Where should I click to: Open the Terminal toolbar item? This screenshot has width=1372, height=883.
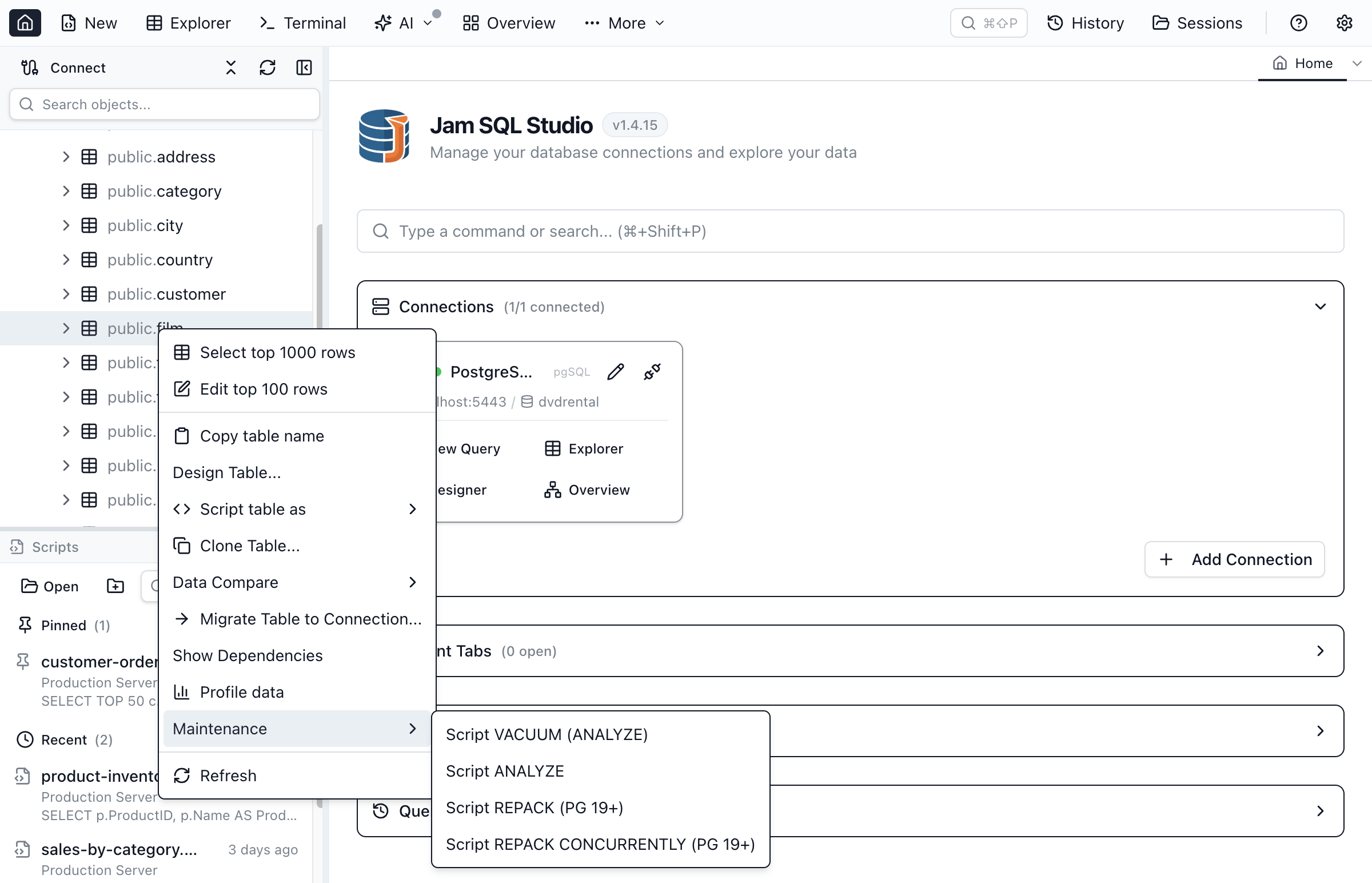pyautogui.click(x=302, y=23)
